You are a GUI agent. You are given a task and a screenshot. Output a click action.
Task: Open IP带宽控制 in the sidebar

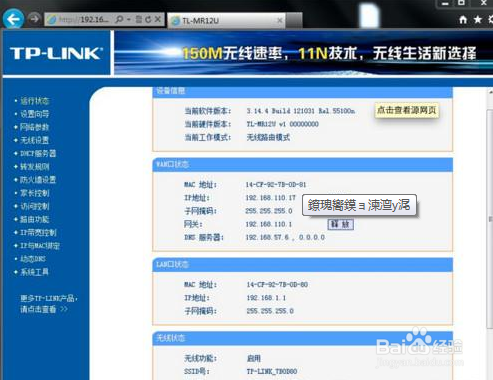pyautogui.click(x=38, y=232)
